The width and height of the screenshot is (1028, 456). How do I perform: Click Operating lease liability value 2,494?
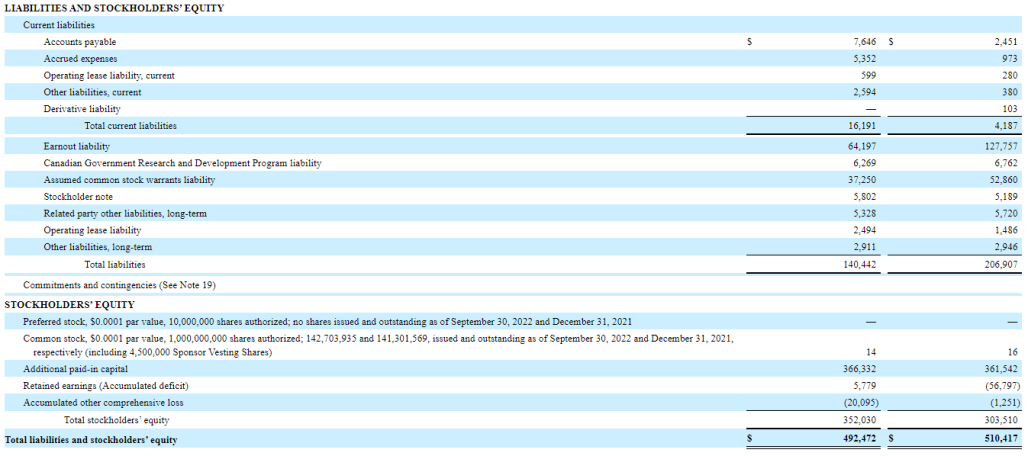pos(864,231)
